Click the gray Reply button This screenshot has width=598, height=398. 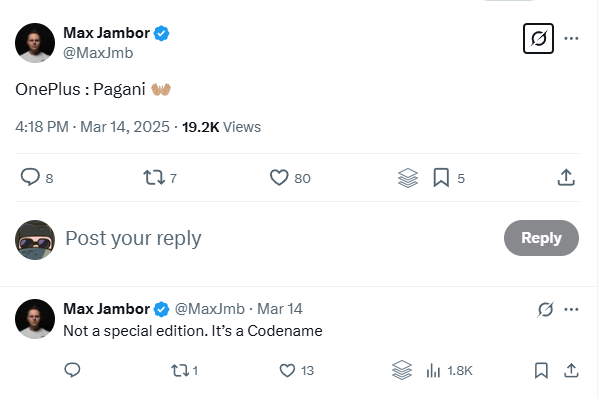click(x=541, y=238)
